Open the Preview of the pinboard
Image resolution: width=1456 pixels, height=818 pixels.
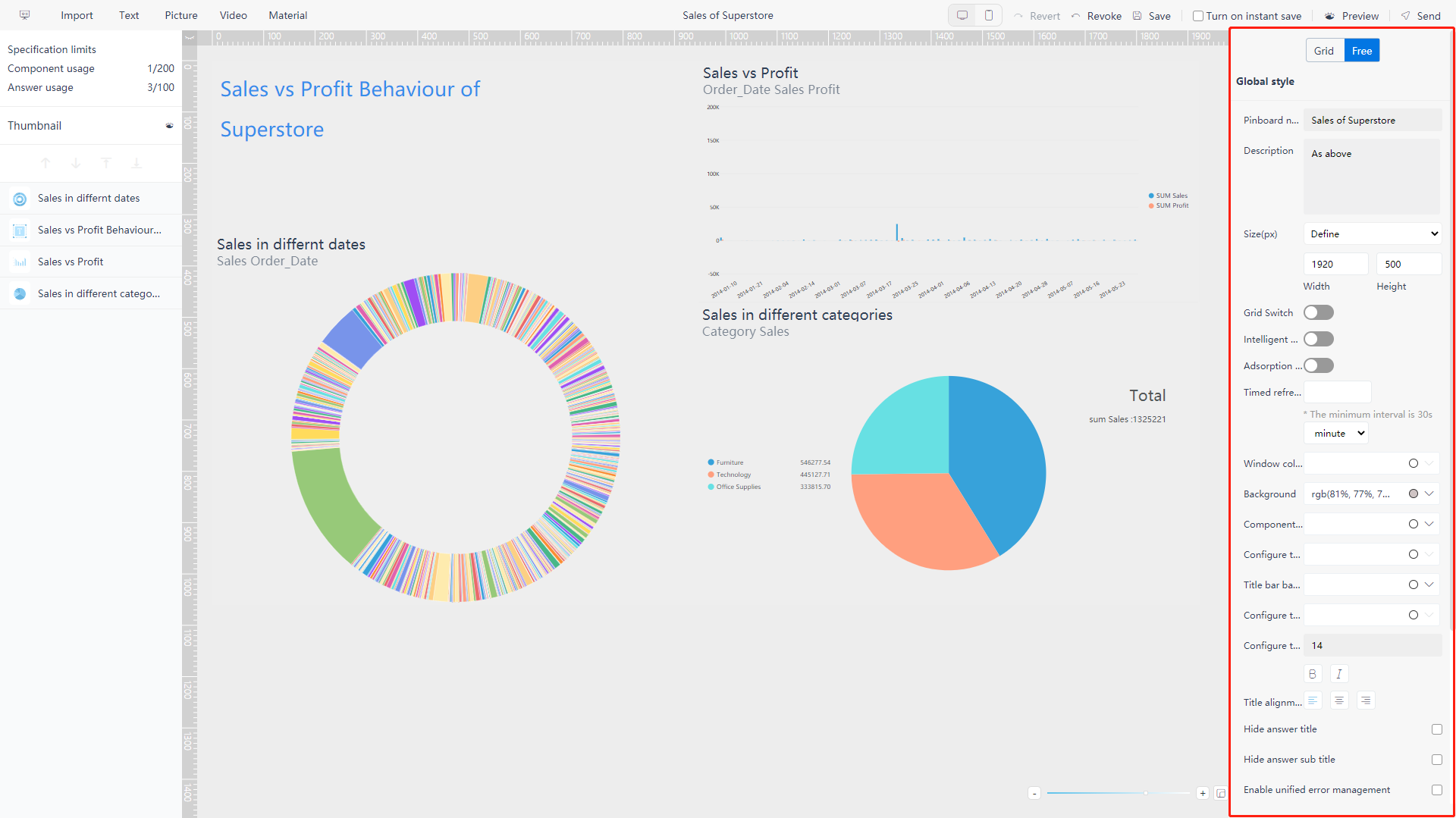pyautogui.click(x=1351, y=16)
